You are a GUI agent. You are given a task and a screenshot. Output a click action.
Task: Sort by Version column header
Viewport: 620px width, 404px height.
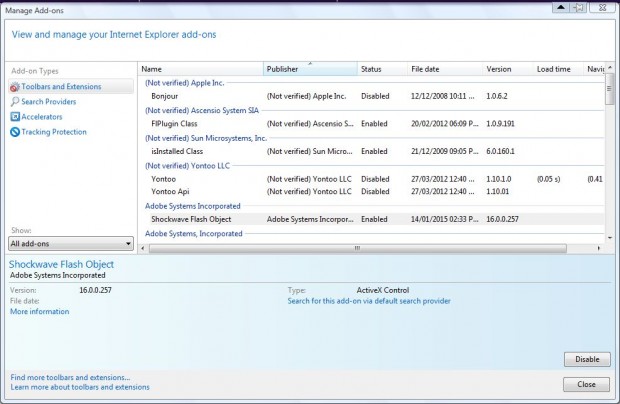tap(507, 69)
